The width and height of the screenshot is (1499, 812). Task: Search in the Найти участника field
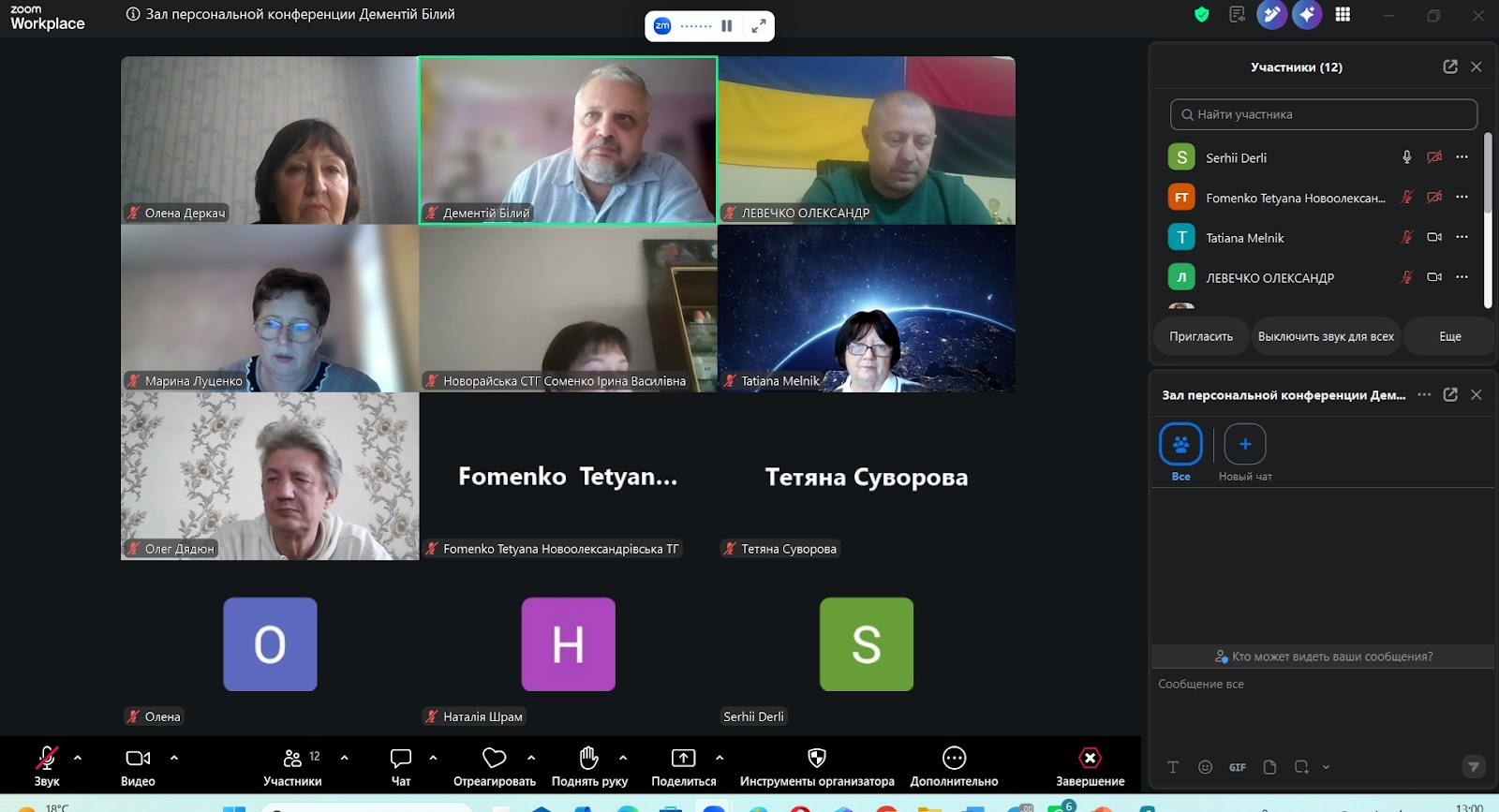coord(1324,114)
